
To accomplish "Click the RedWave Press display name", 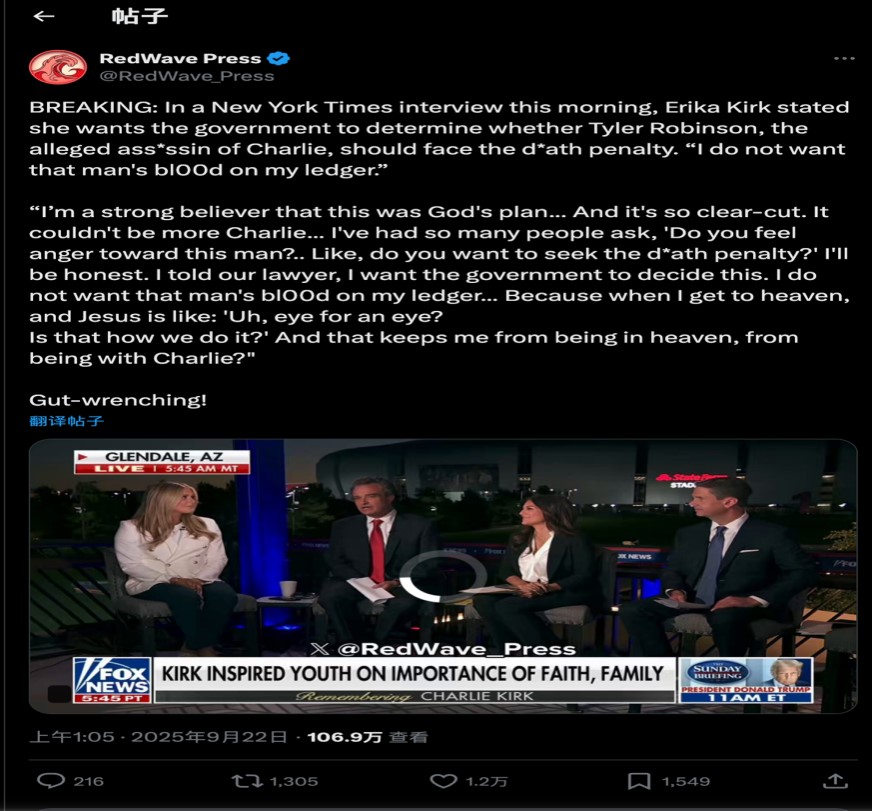I will click(180, 58).
